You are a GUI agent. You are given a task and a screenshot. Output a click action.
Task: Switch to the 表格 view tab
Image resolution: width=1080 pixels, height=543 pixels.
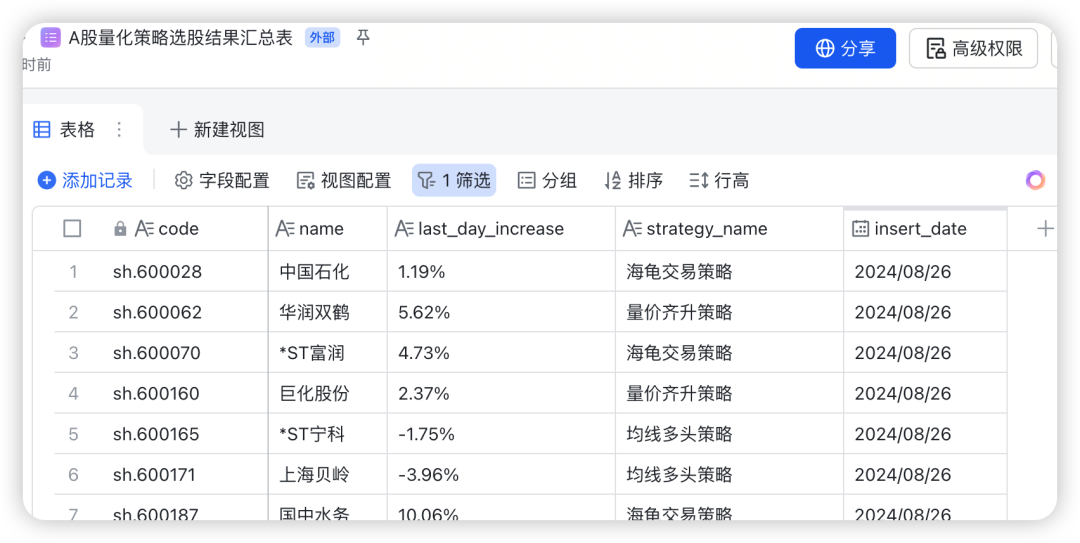point(66,130)
